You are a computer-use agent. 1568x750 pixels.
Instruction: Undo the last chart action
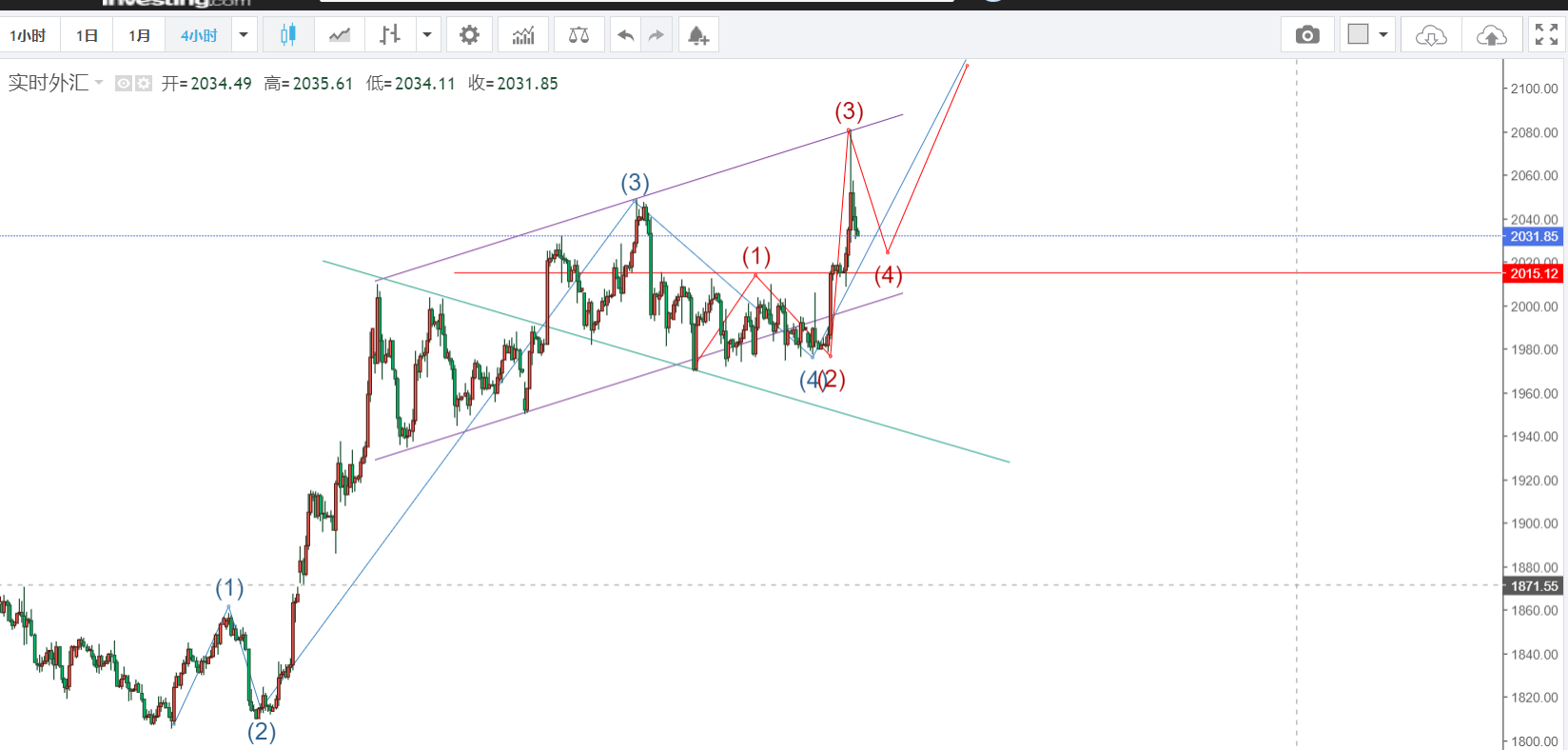tap(625, 35)
